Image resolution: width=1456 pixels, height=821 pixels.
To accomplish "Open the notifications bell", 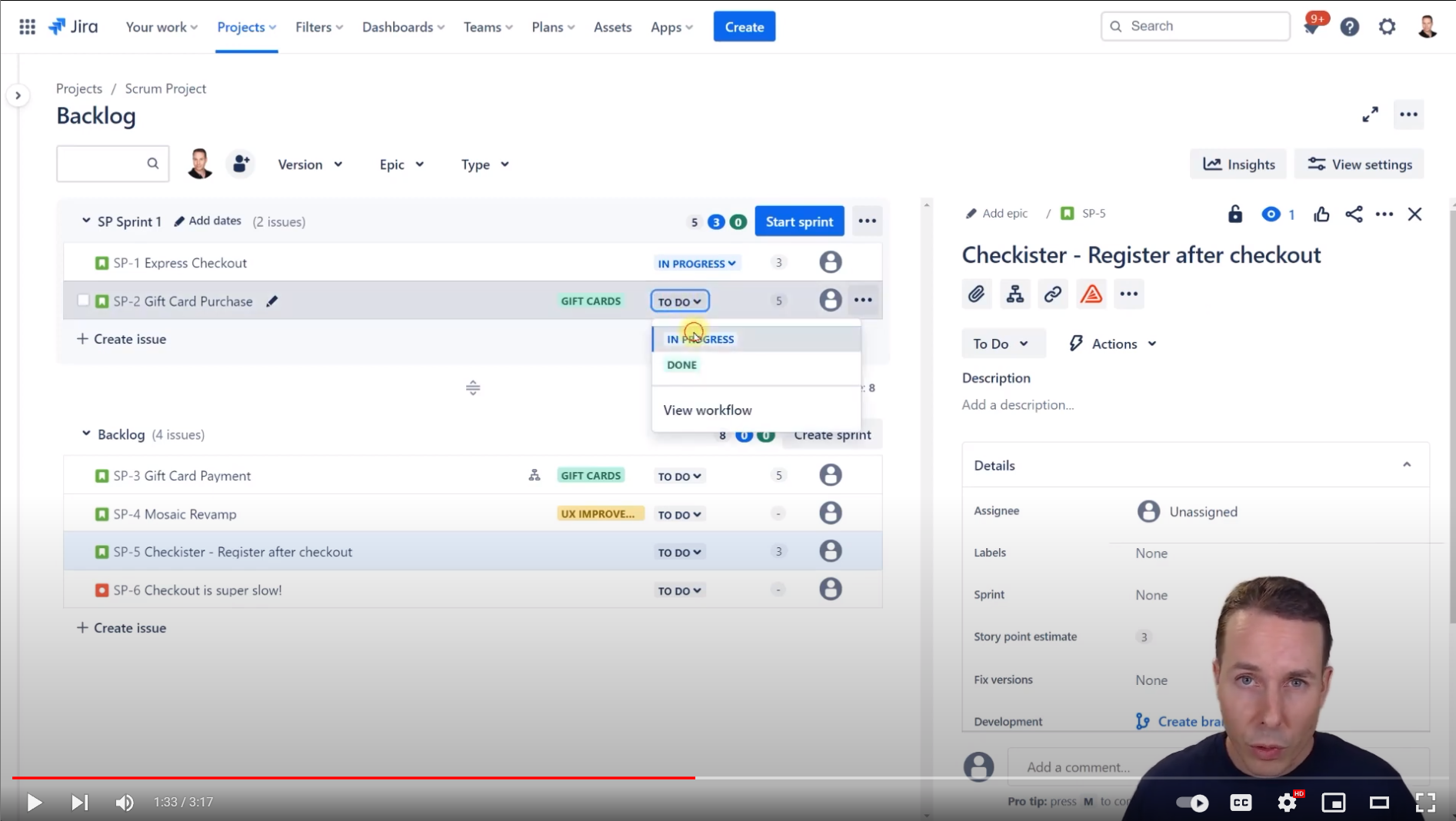I will [1312, 28].
